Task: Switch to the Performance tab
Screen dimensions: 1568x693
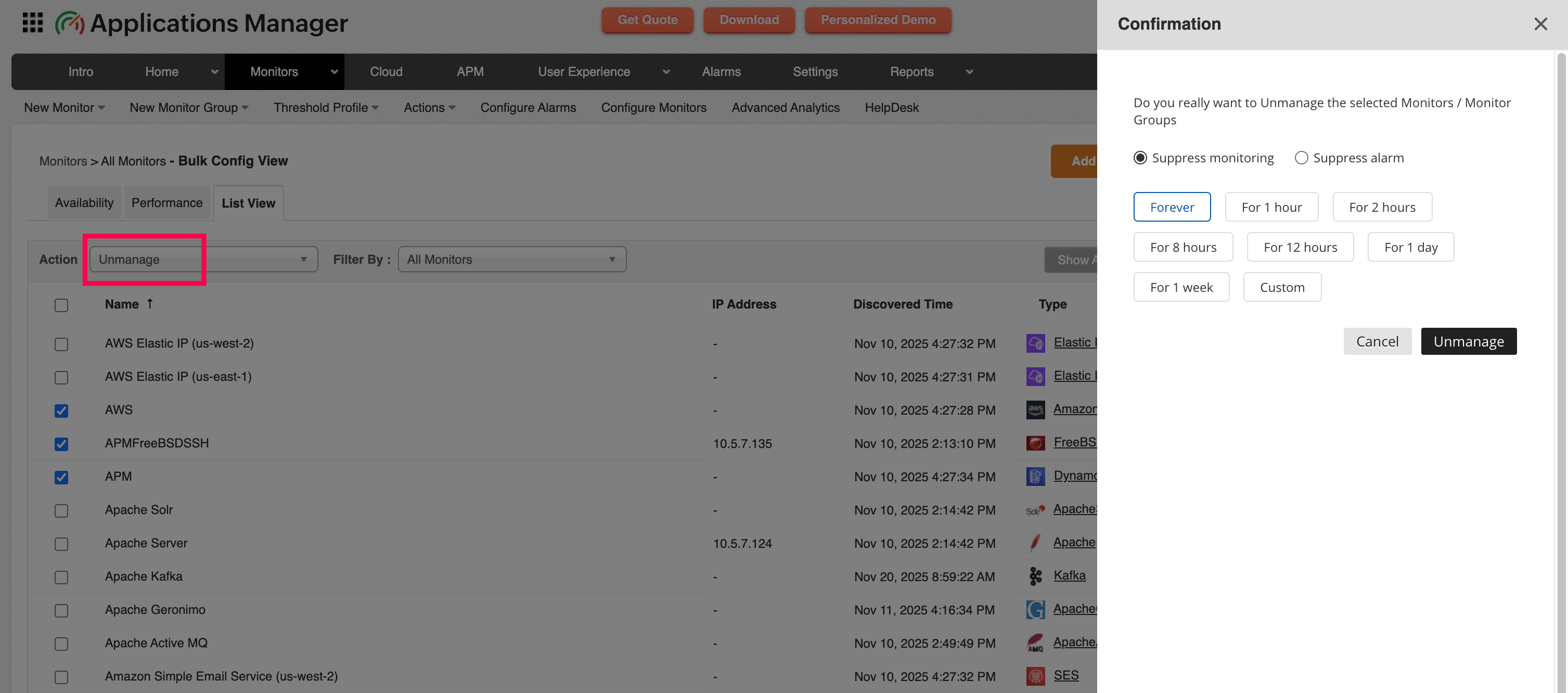Action: pyautogui.click(x=167, y=203)
